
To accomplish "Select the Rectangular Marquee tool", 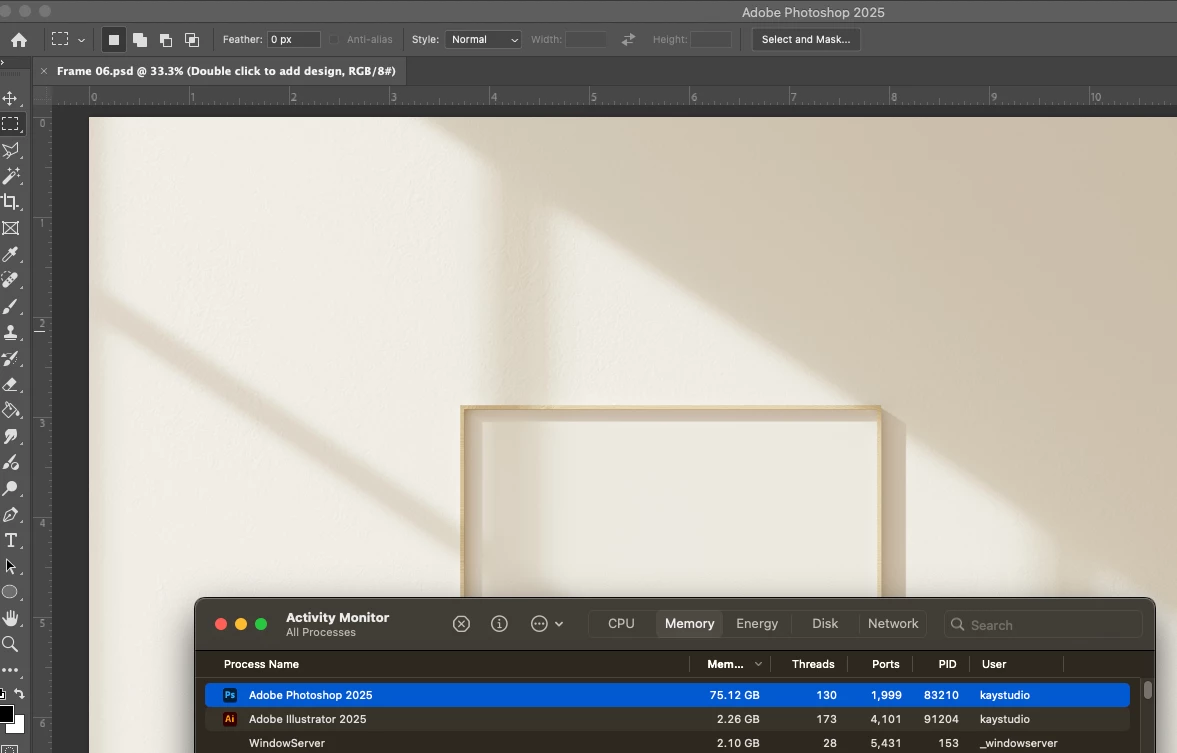I will click(11, 124).
